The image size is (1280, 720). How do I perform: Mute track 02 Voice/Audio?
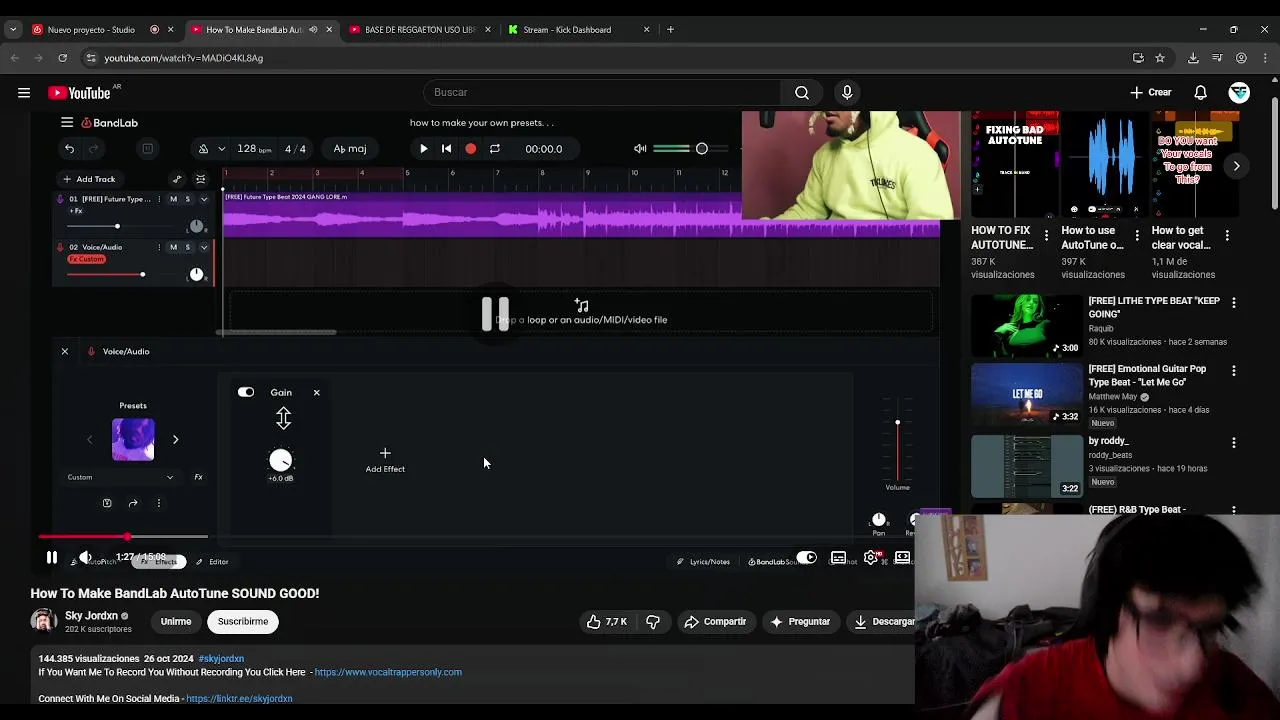[173, 247]
